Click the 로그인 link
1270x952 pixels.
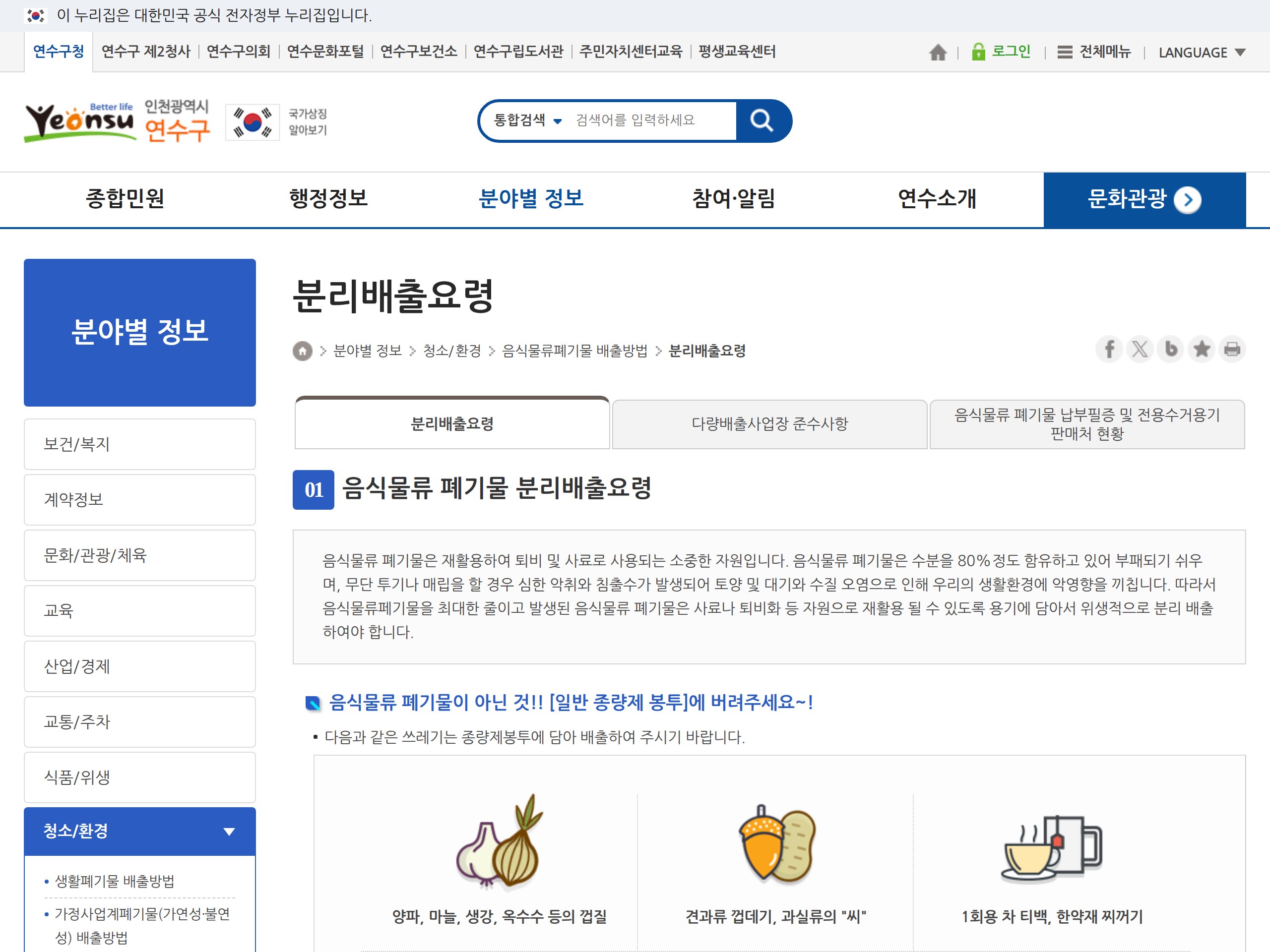point(1011,52)
